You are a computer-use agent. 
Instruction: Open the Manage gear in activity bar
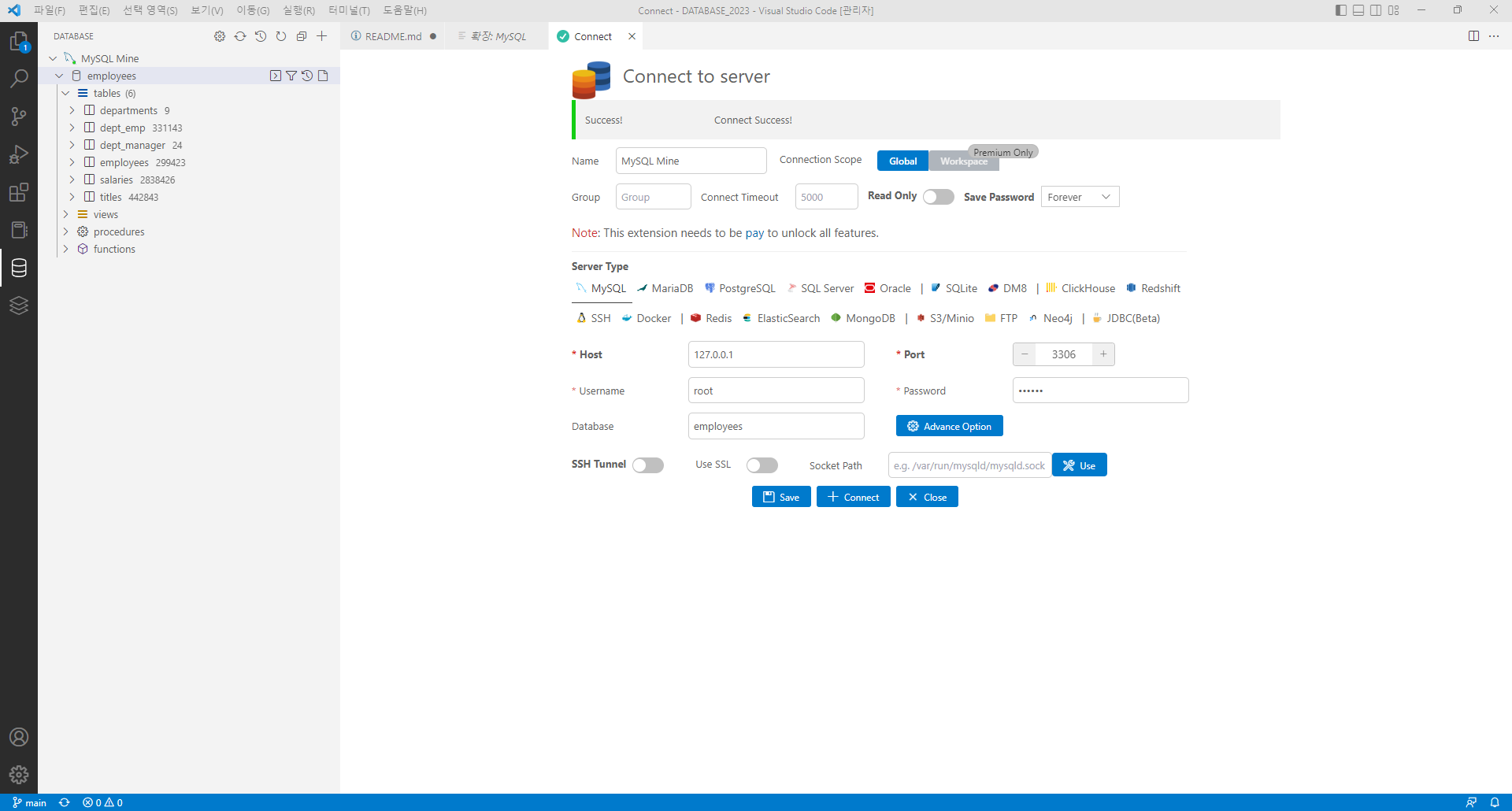[x=19, y=775]
